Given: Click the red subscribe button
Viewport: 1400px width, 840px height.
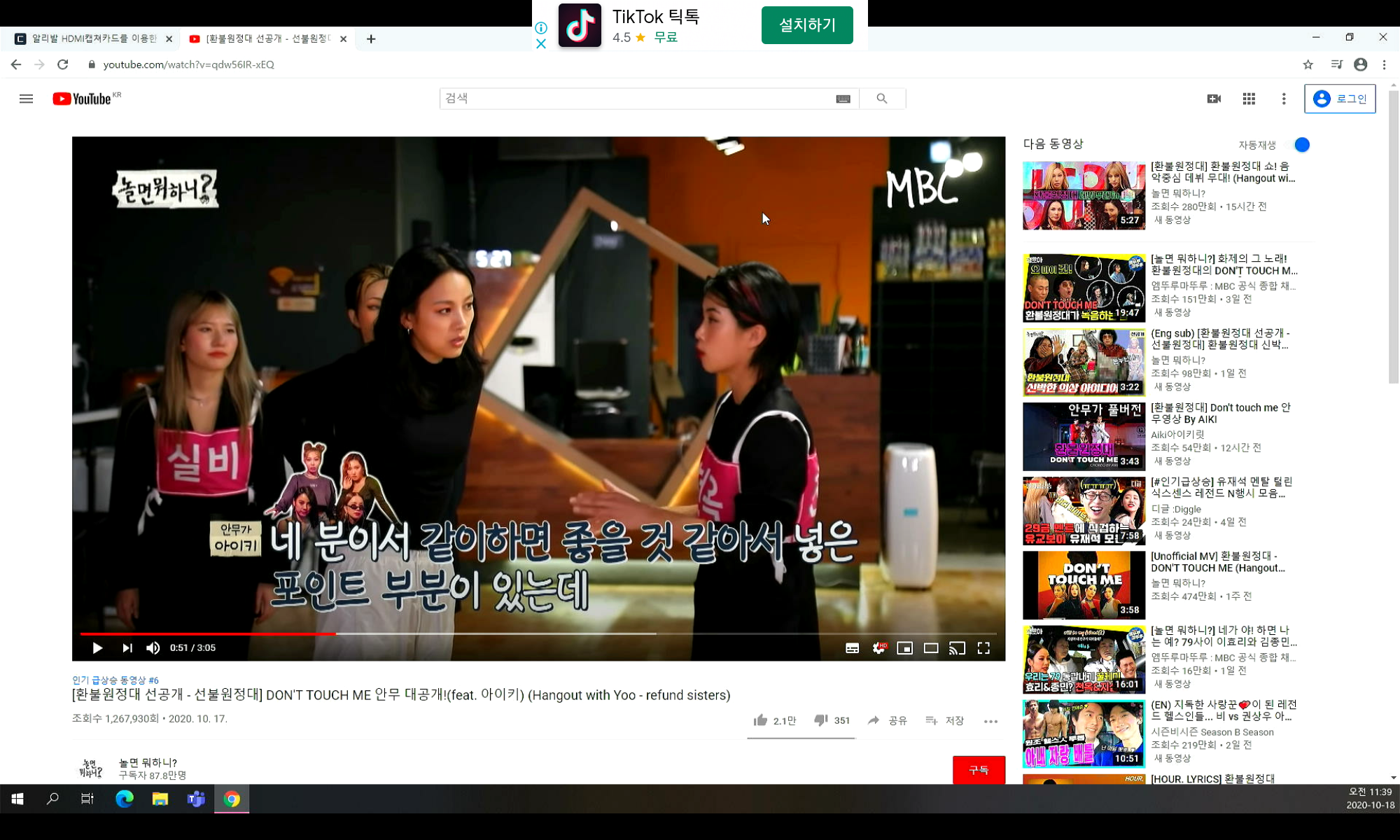Looking at the screenshot, I should [978, 770].
